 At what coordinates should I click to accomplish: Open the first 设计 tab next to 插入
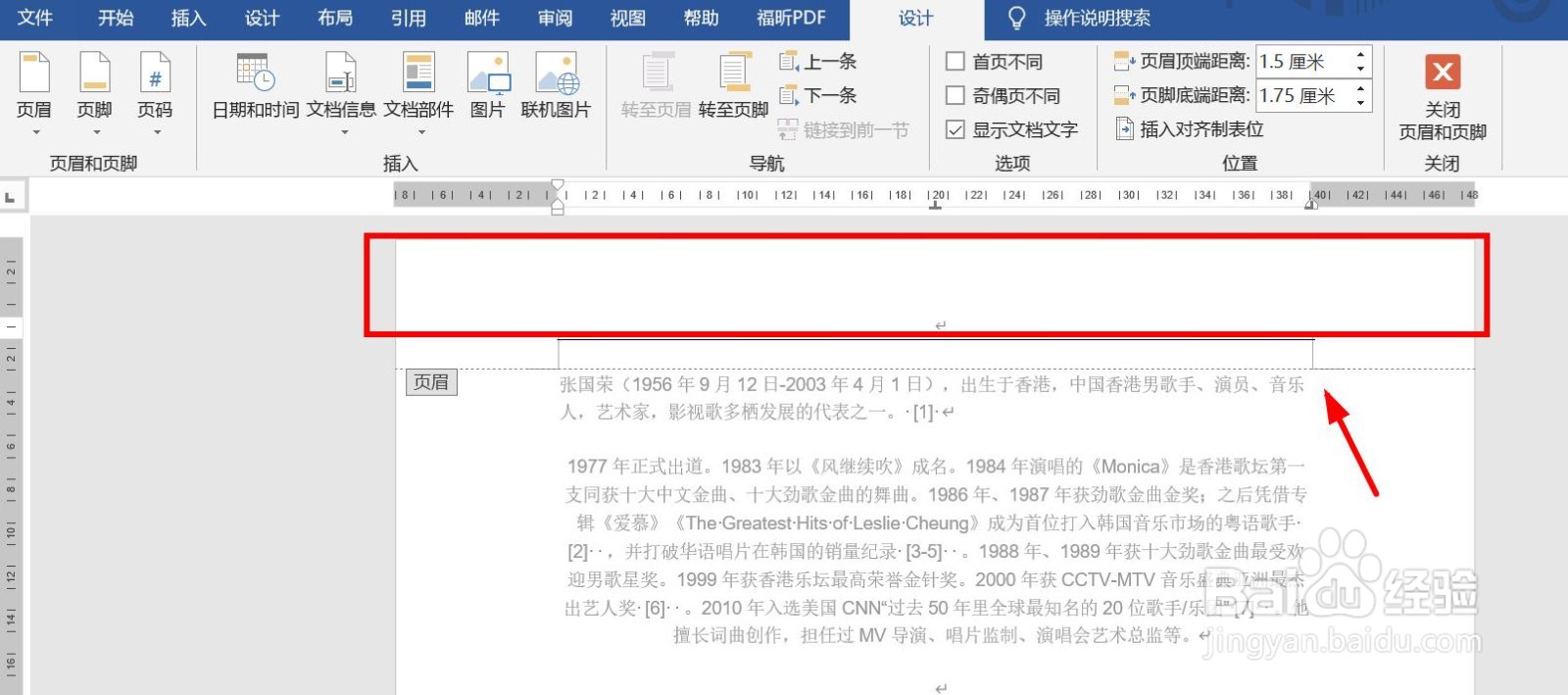[x=262, y=18]
